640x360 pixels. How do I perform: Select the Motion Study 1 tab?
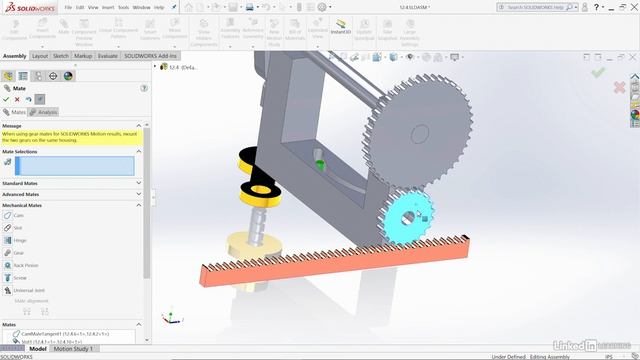tap(73, 349)
